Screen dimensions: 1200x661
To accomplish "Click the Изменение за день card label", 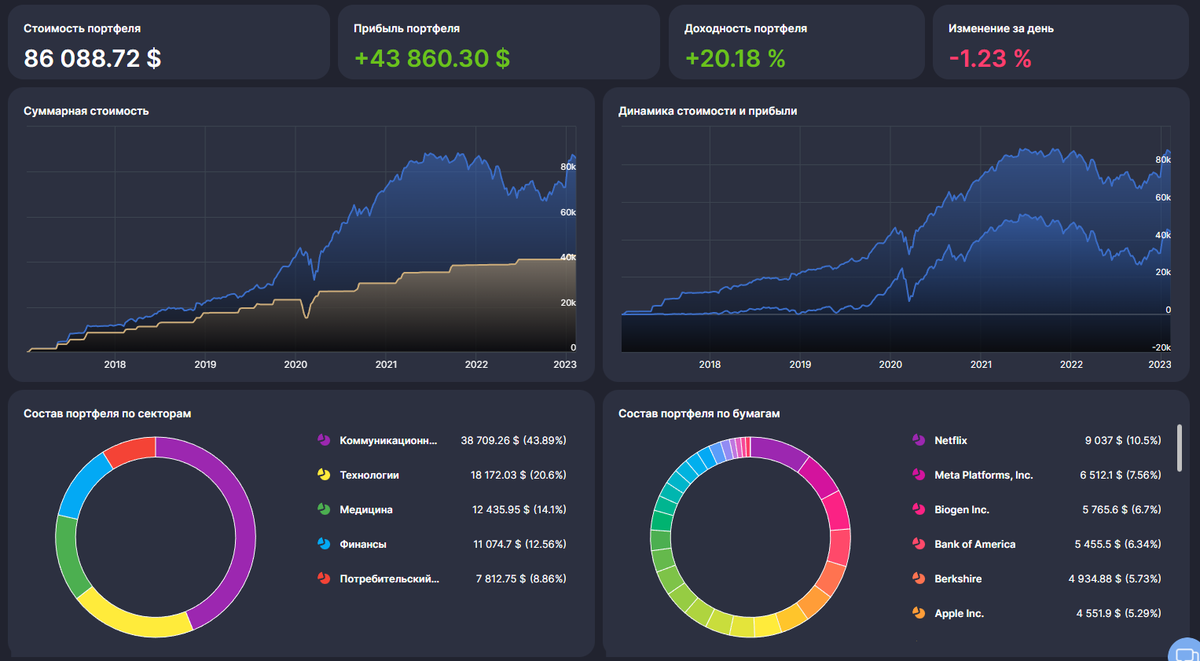I will pyautogui.click(x=1001, y=28).
